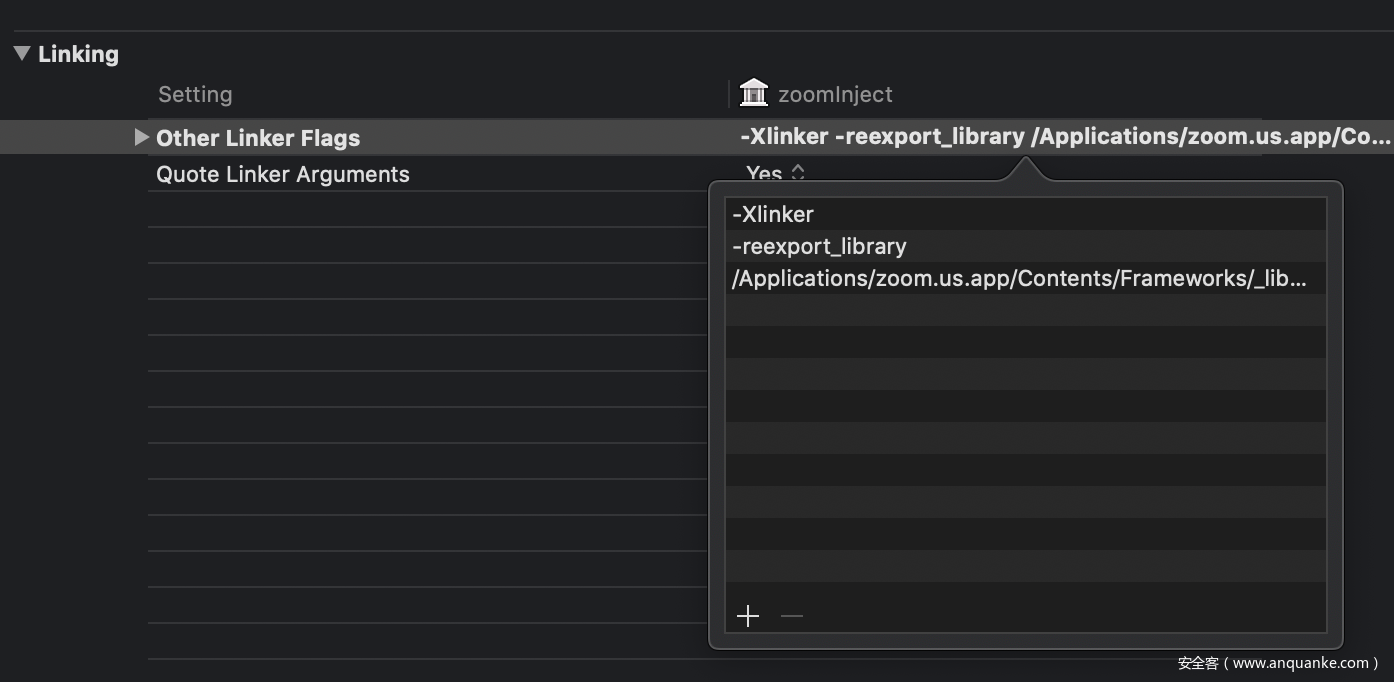Click the Quote Linker Arguments setting name
The image size is (1394, 682).
click(x=283, y=174)
